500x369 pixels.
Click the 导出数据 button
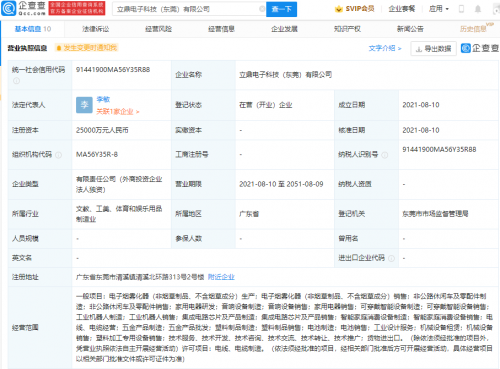(x=433, y=49)
